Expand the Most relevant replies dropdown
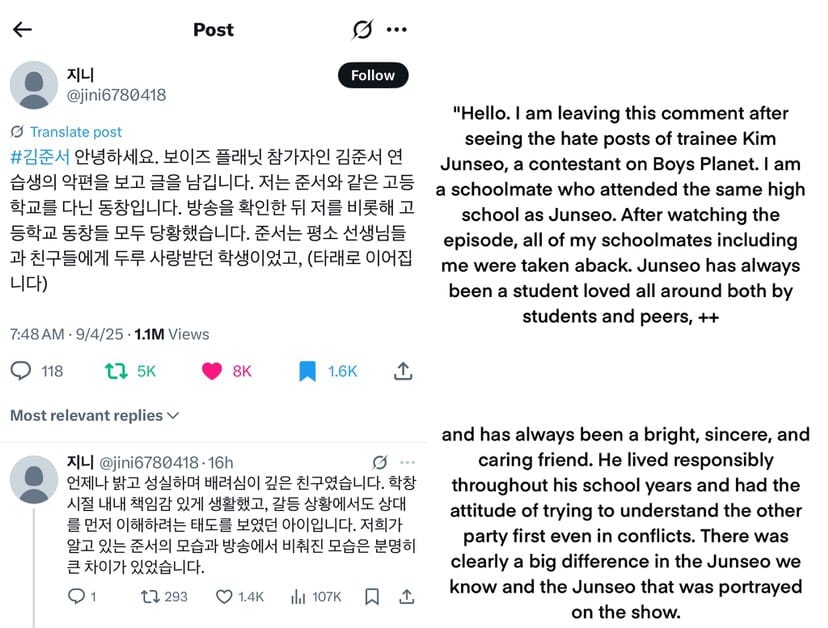Screen dimensions: 828x628 pos(108,415)
